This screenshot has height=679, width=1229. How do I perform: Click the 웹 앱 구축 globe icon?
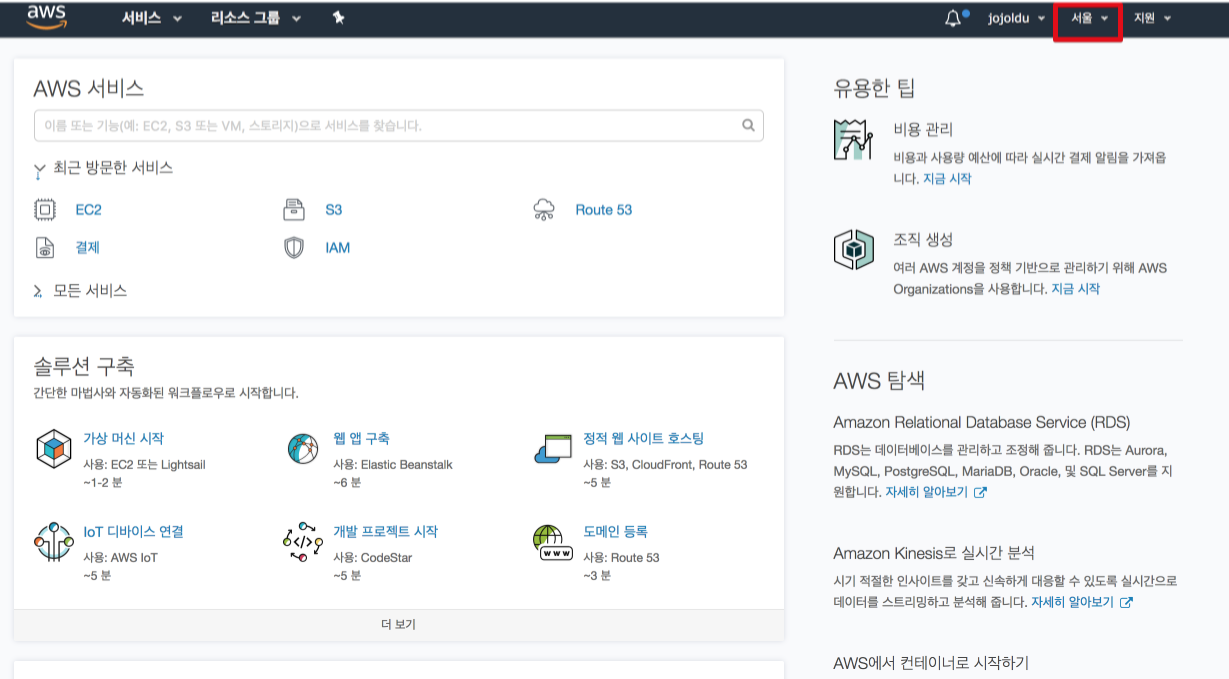pyautogui.click(x=302, y=449)
